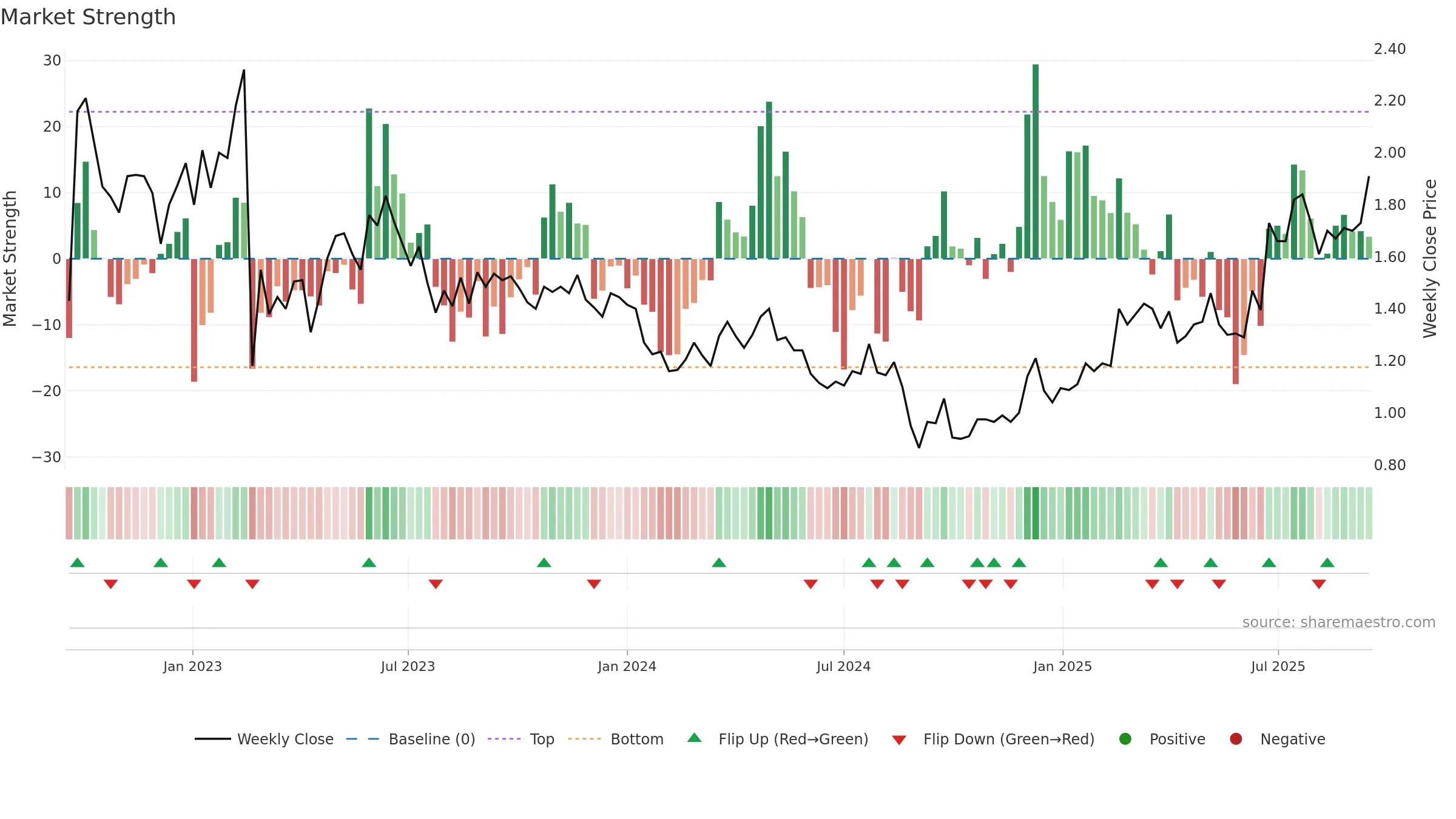The height and width of the screenshot is (819, 1456).
Task: Click the purple dotted Top threshold line
Action: pos(719,112)
